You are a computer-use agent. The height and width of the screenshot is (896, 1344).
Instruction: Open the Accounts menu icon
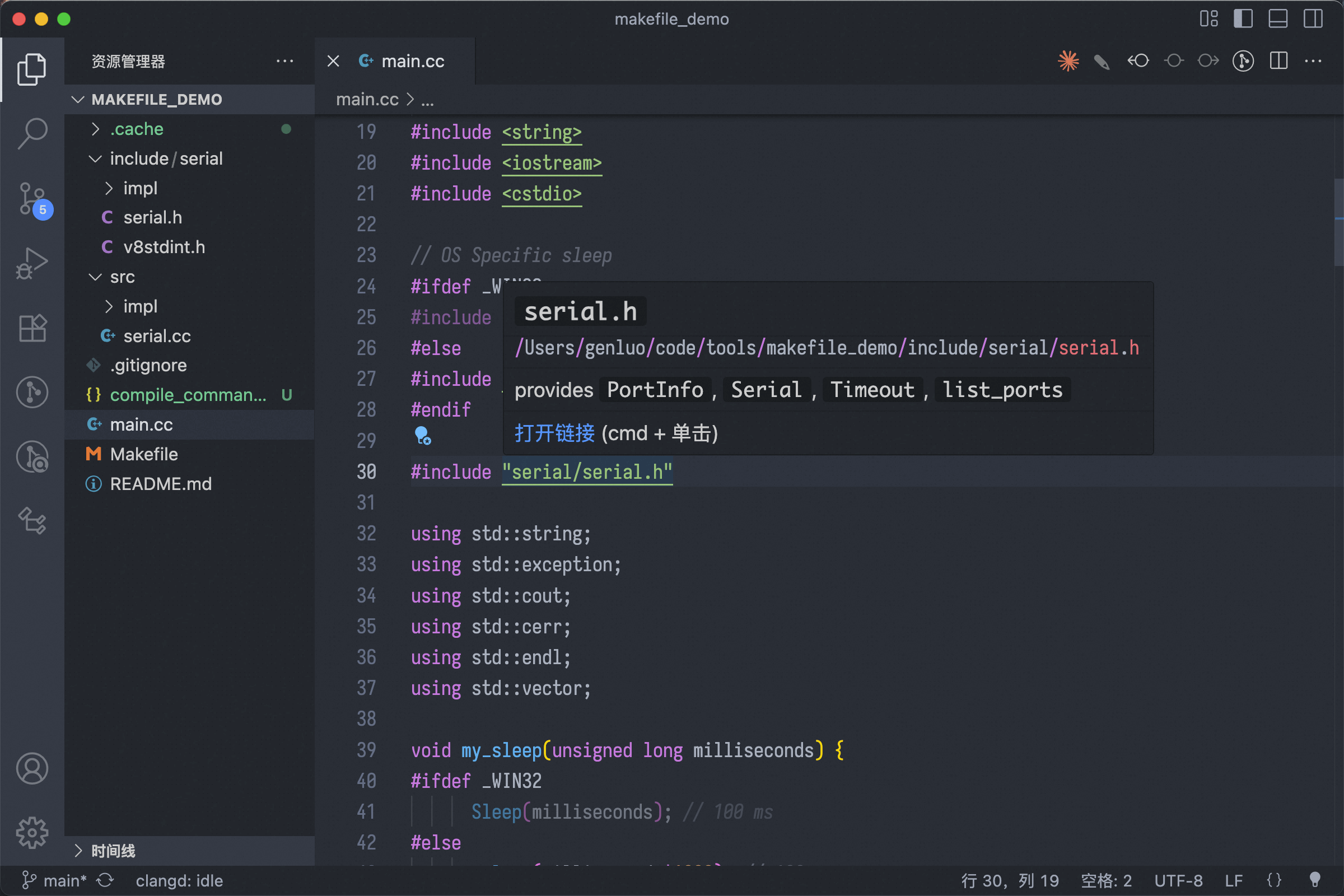point(32,768)
